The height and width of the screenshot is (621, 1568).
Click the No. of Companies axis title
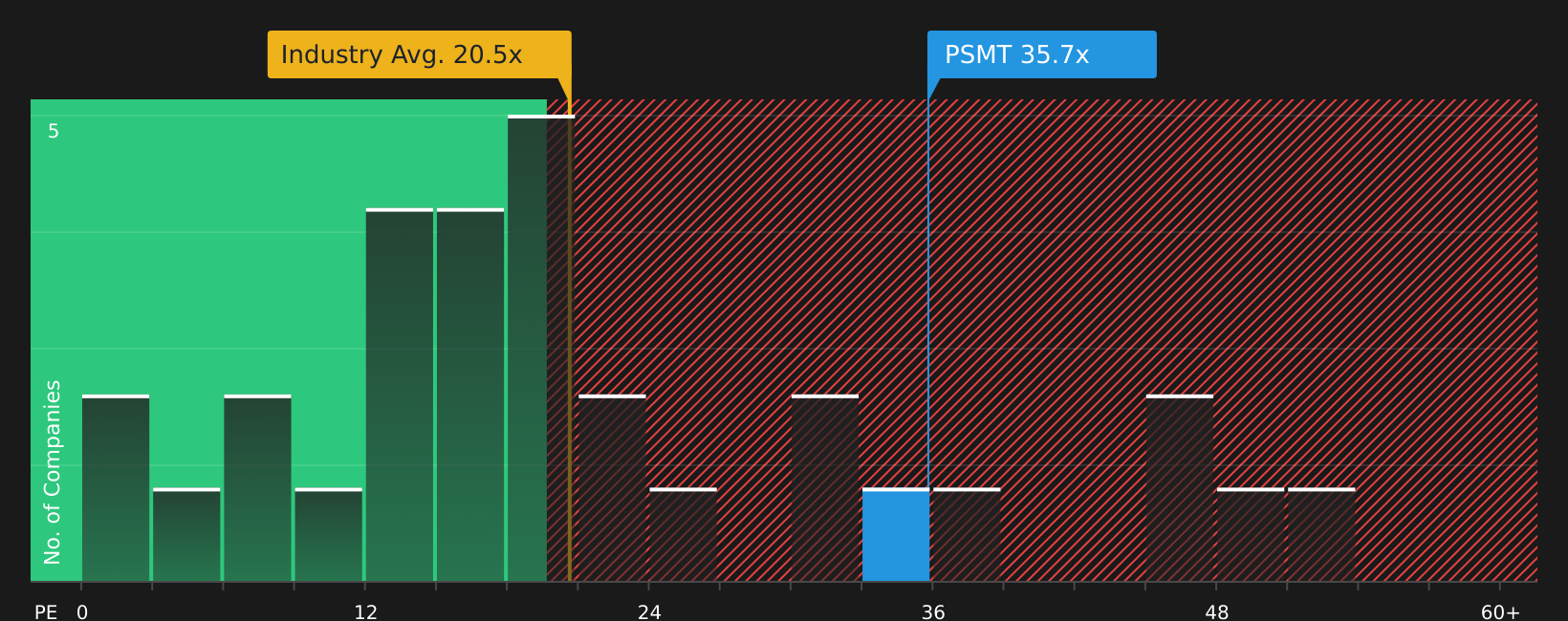coord(53,472)
